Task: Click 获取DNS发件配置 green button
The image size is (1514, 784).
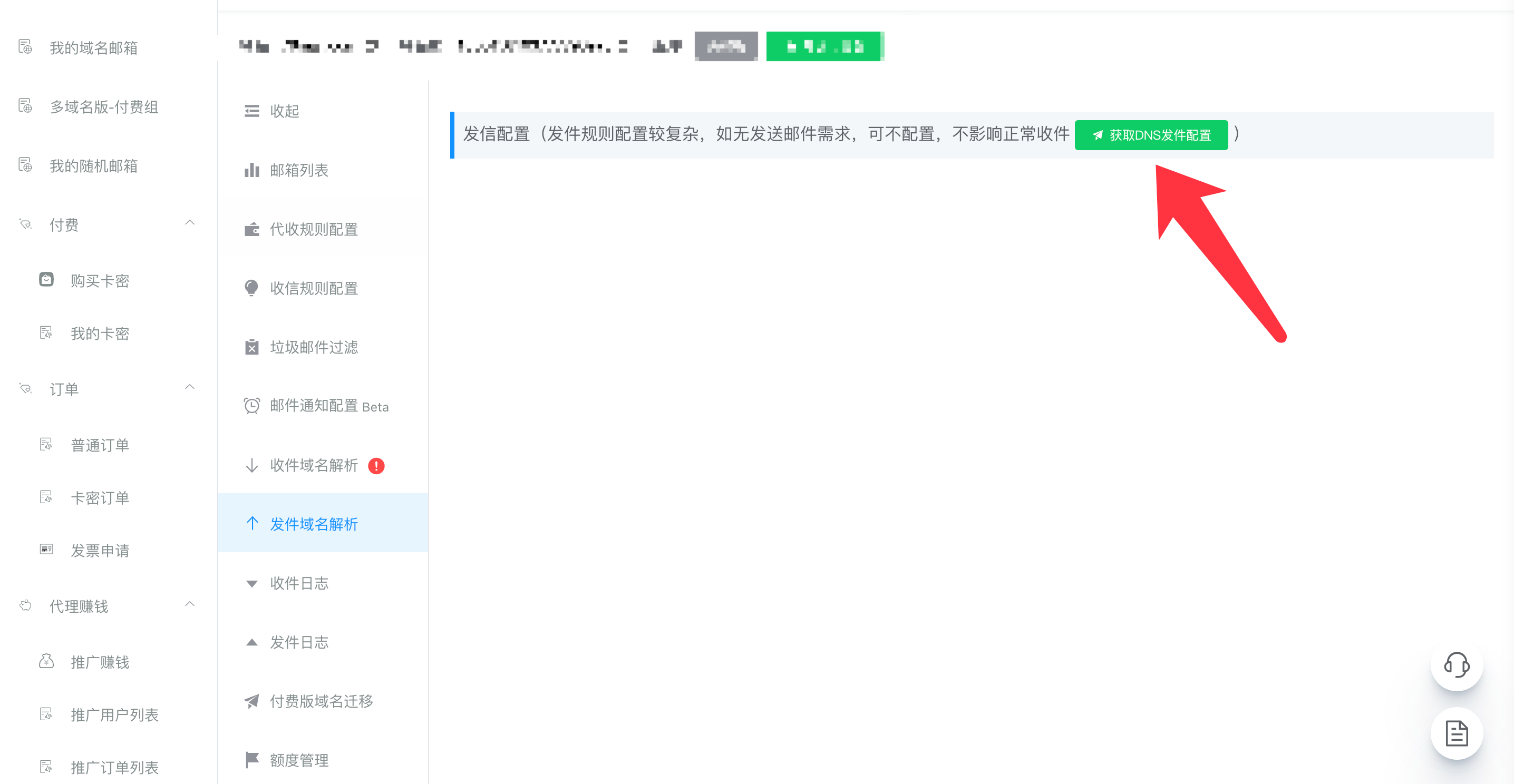Action: pyautogui.click(x=1151, y=135)
